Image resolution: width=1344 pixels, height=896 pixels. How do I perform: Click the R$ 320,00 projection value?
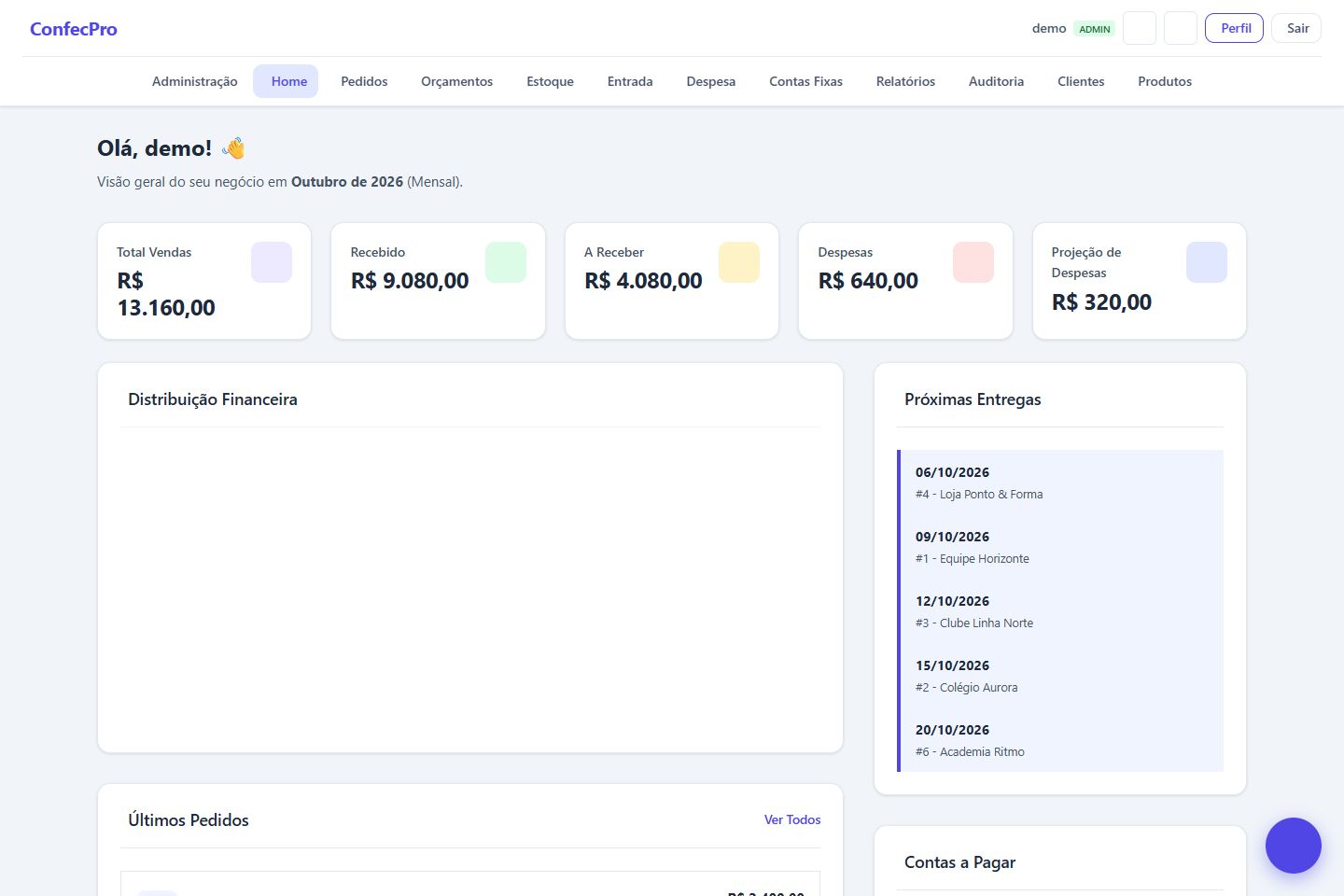[x=1101, y=302]
